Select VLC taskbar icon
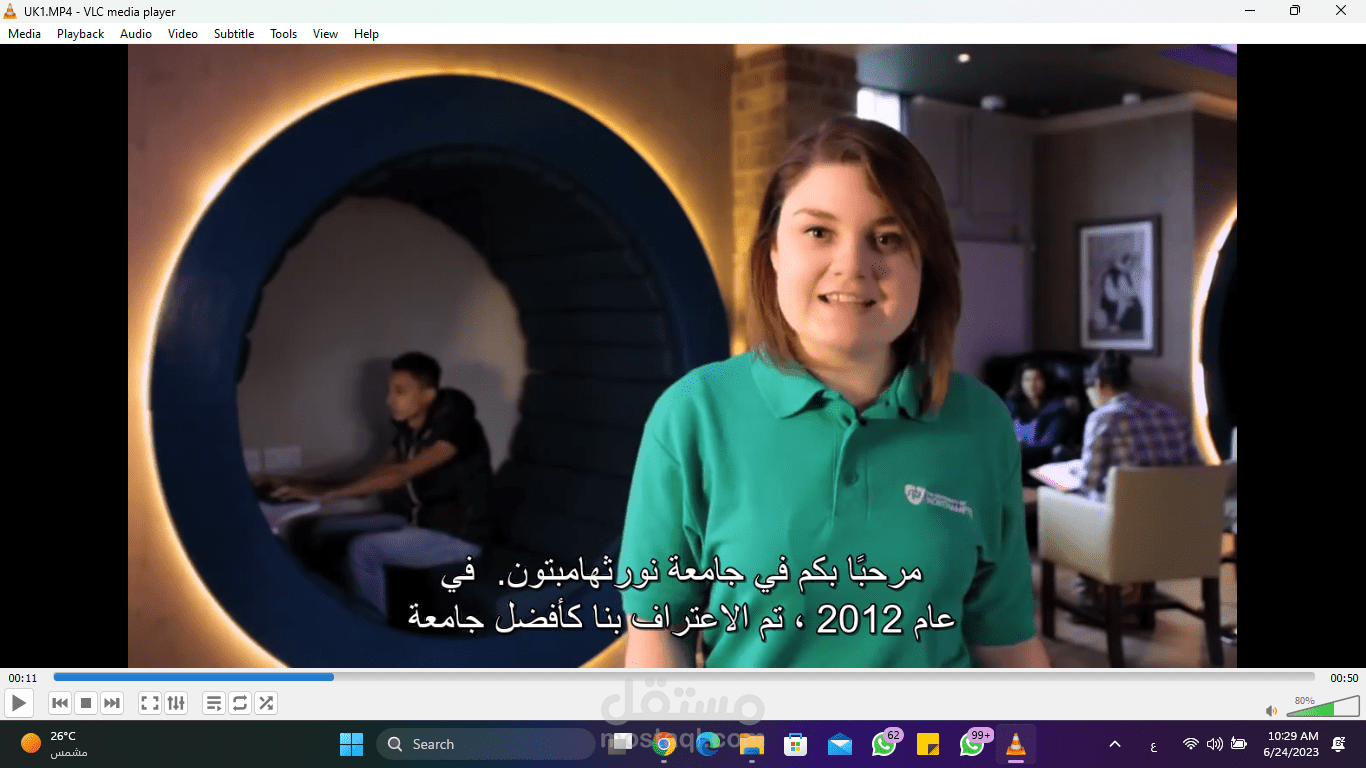The width and height of the screenshot is (1366, 768). (x=1016, y=744)
